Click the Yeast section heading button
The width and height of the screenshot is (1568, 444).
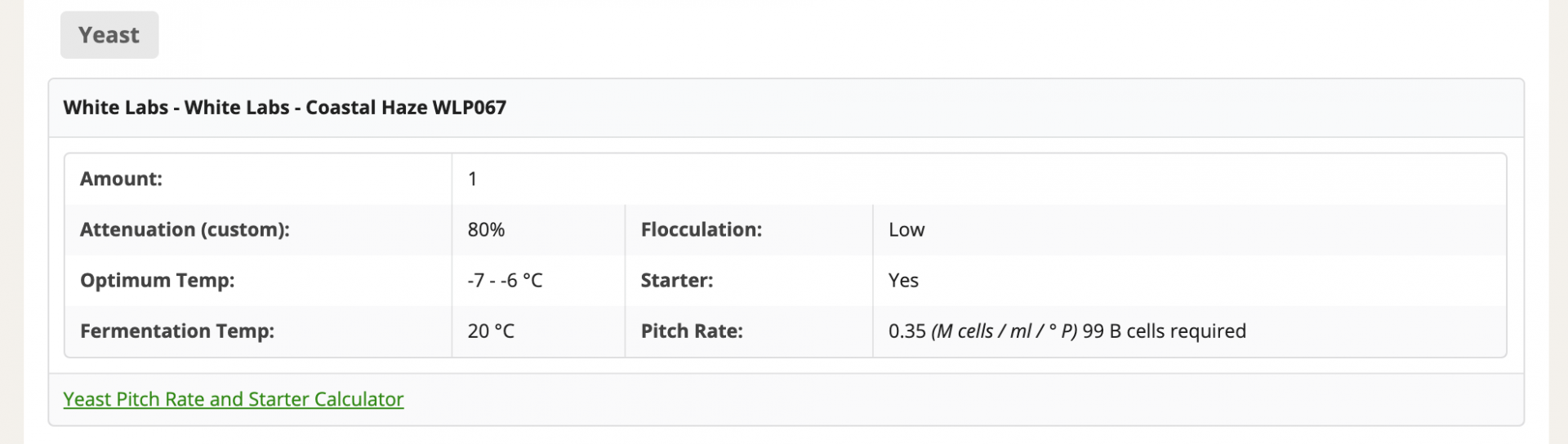point(109,35)
